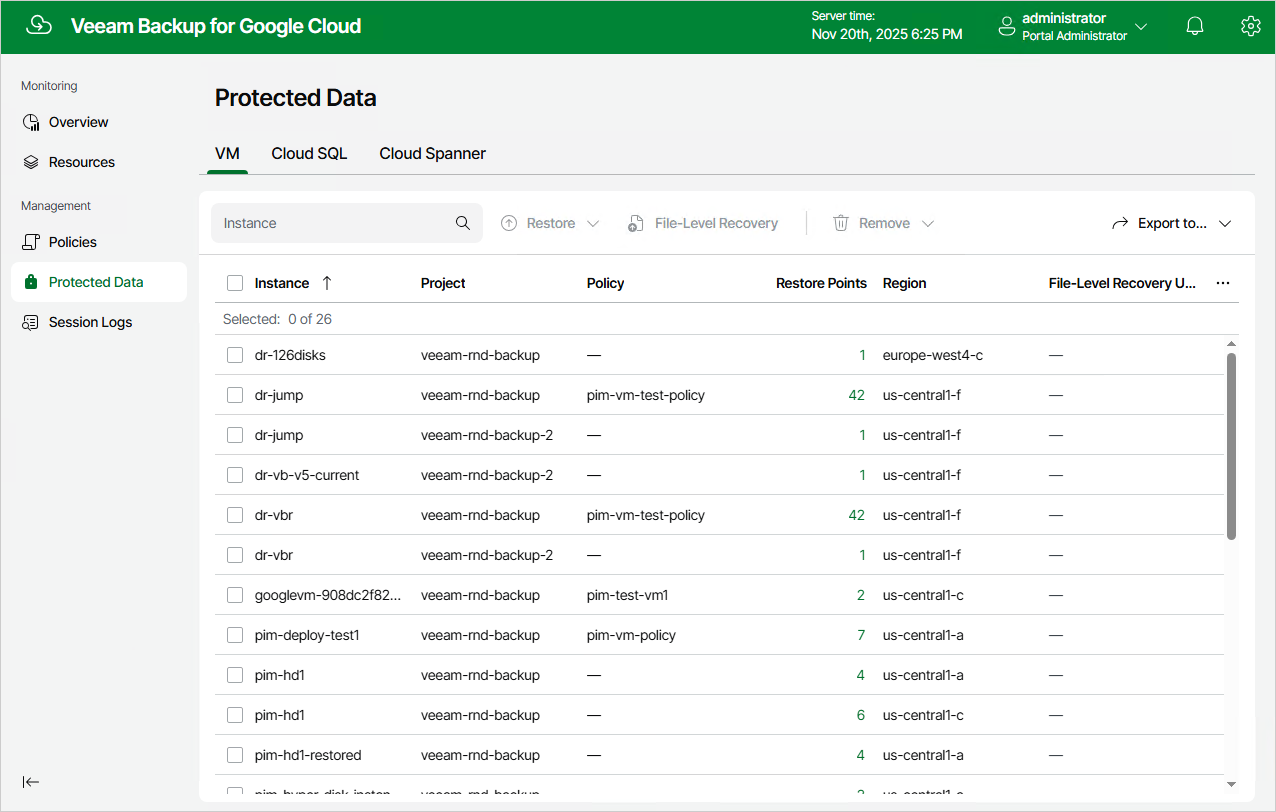Click the Resources stack icon
1276x812 pixels.
coord(31,162)
